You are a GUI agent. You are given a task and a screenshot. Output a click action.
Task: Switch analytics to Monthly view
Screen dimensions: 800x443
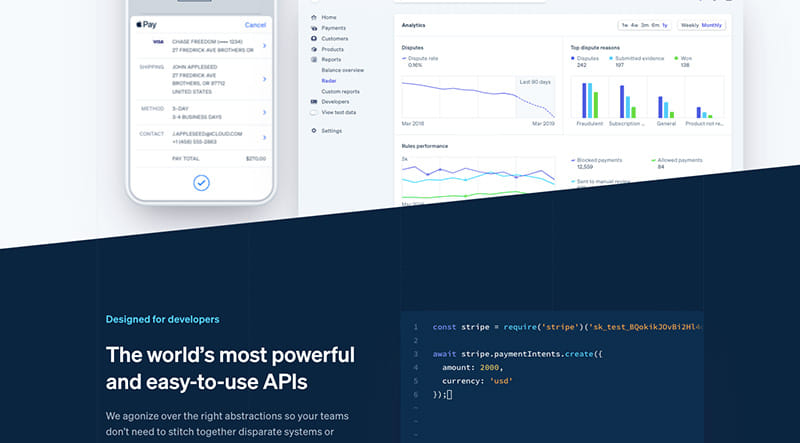click(712, 25)
